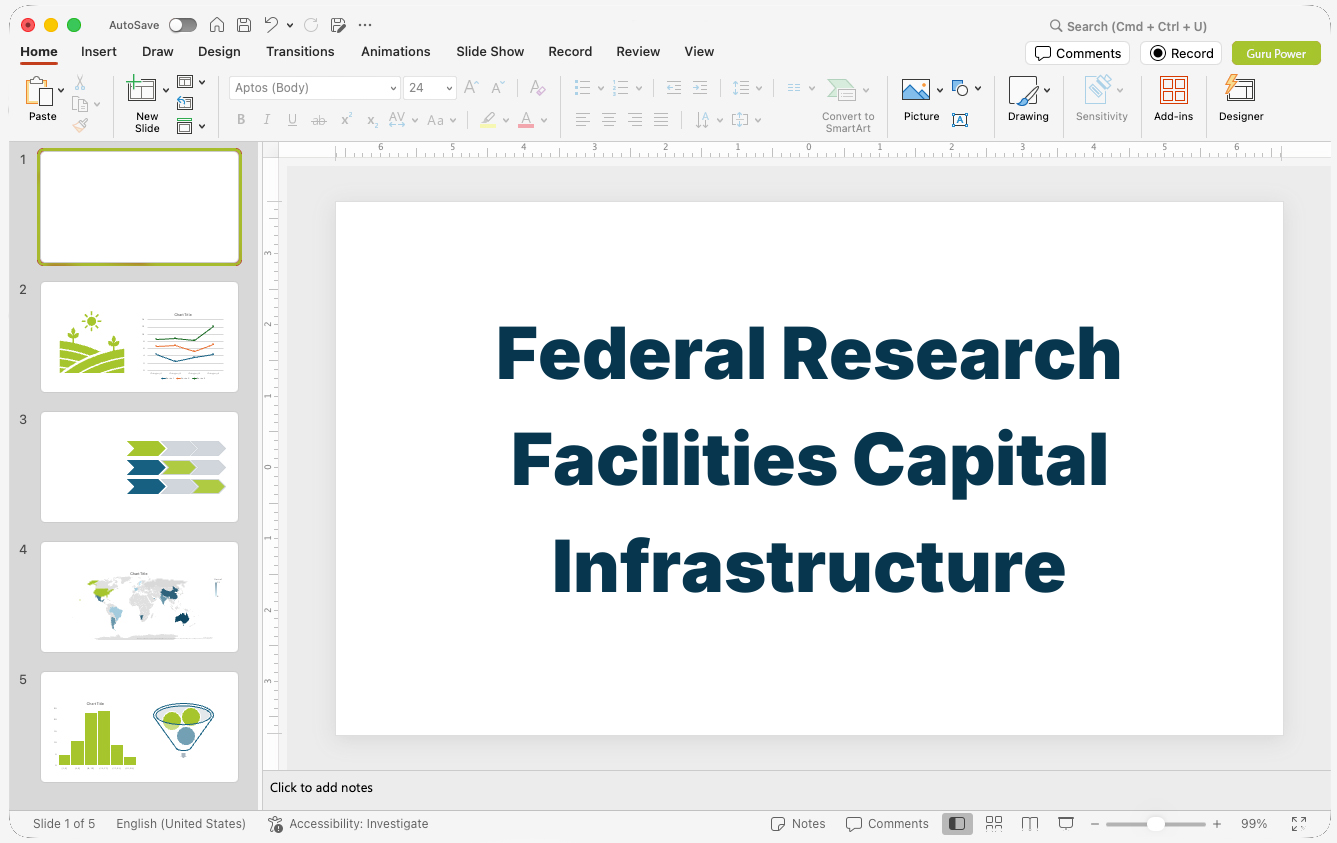Toggle Strikethrough formatting
The width and height of the screenshot is (1337, 843).
pyautogui.click(x=319, y=120)
